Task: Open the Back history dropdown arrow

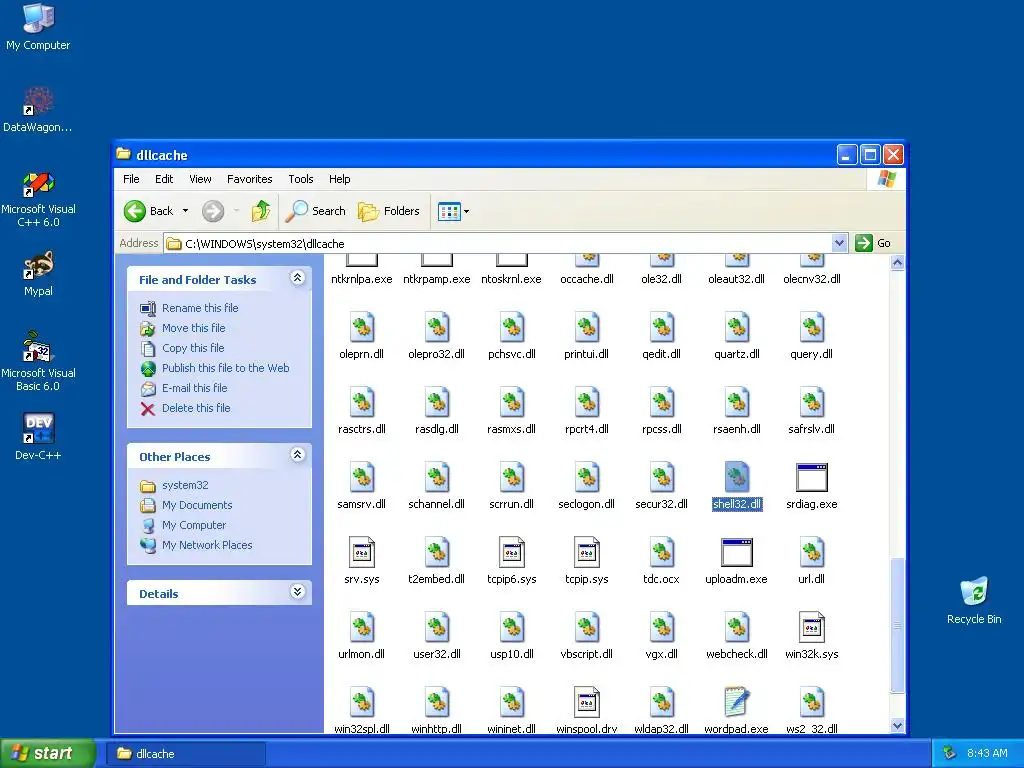Action: tap(185, 211)
